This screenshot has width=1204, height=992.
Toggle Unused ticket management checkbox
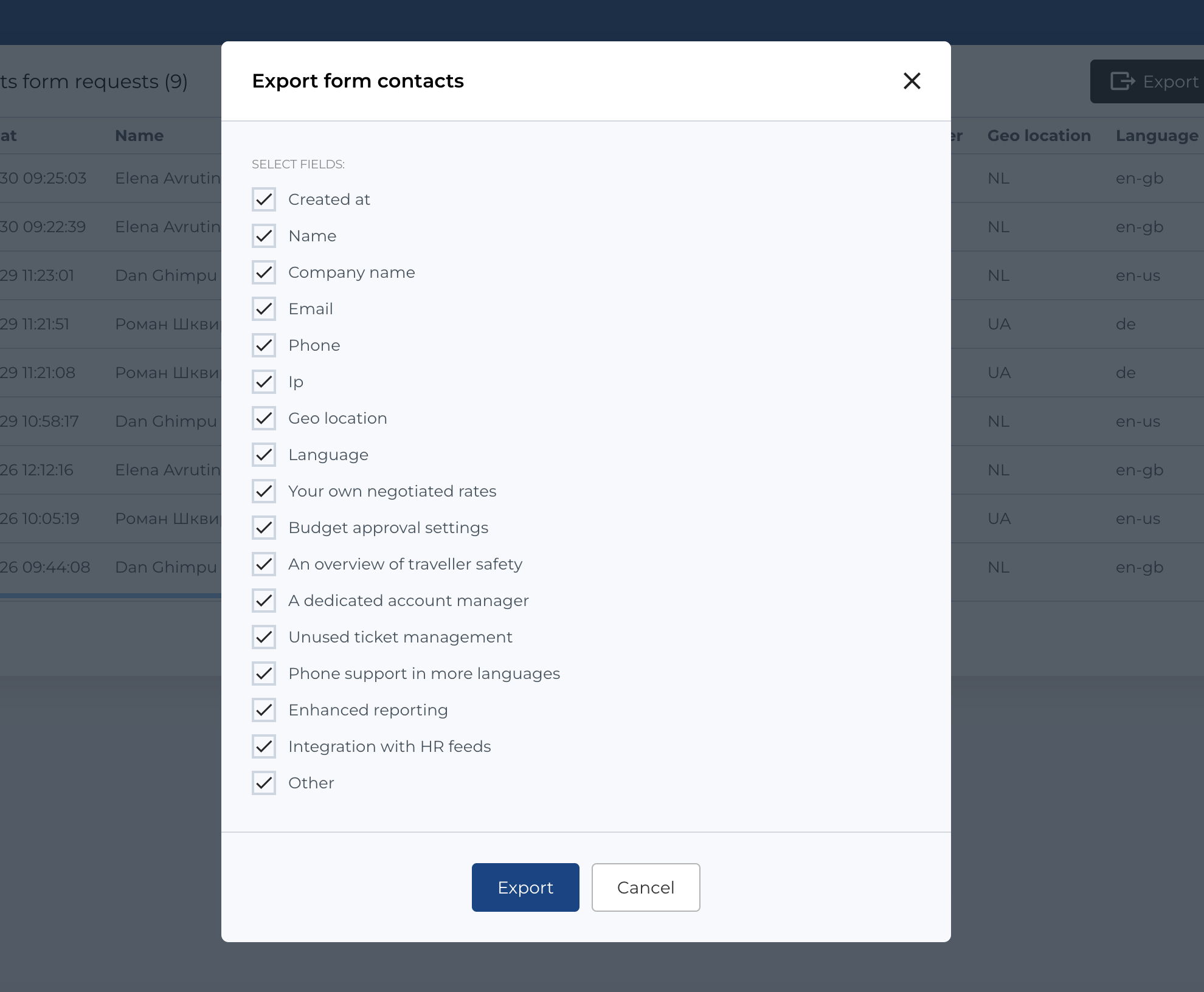click(x=264, y=637)
